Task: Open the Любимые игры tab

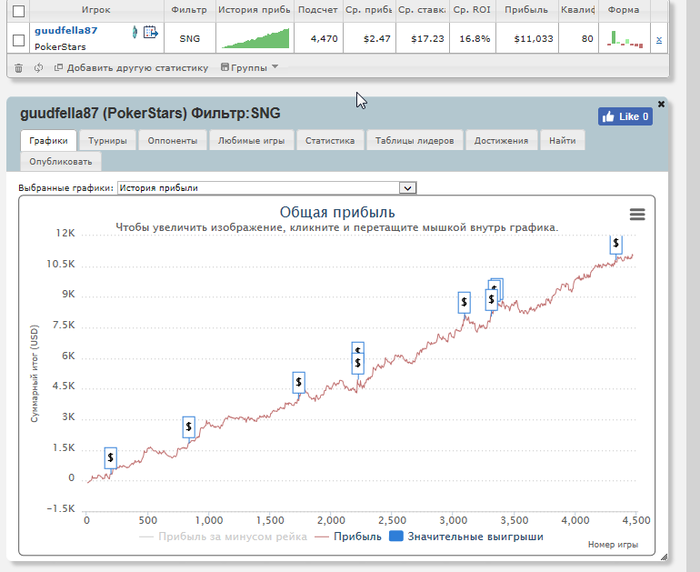Action: click(x=251, y=141)
